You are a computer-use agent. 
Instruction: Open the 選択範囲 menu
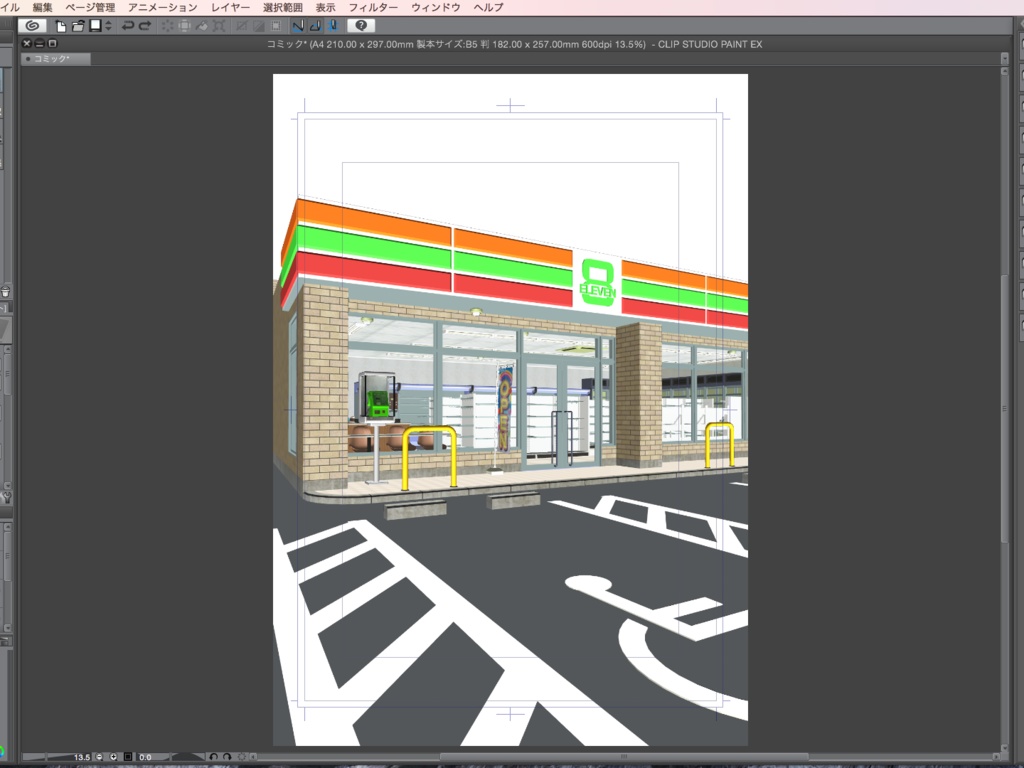pyautogui.click(x=283, y=7)
